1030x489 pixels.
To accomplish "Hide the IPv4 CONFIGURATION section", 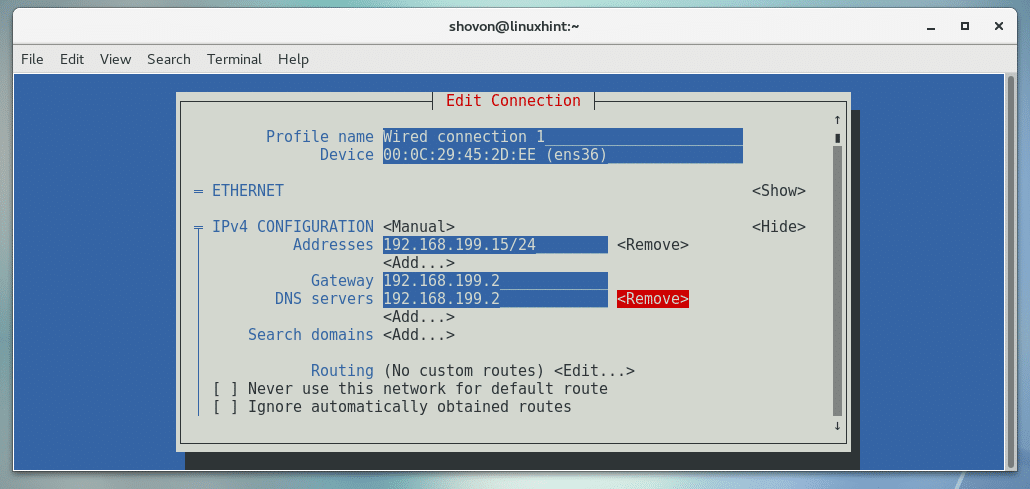I will click(x=778, y=227).
